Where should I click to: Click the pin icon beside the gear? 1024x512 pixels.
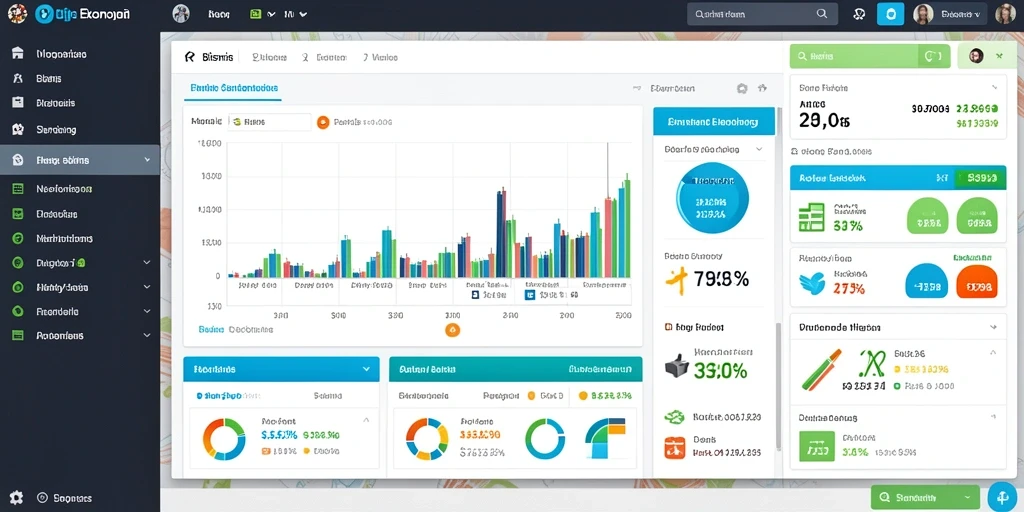[x=761, y=88]
